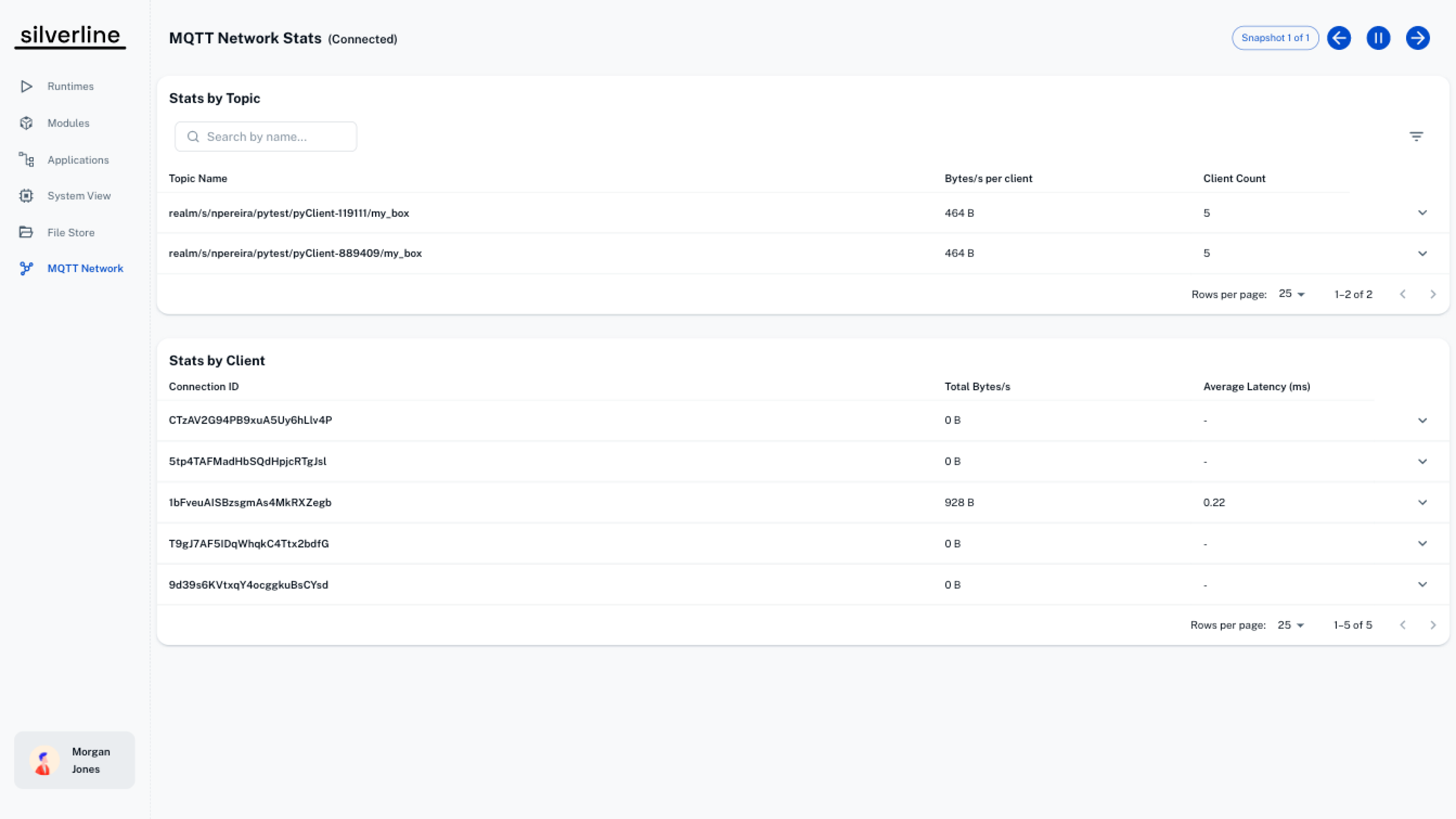1456x819 pixels.
Task: Open the topic table filter icon
Action: pyautogui.click(x=1416, y=136)
